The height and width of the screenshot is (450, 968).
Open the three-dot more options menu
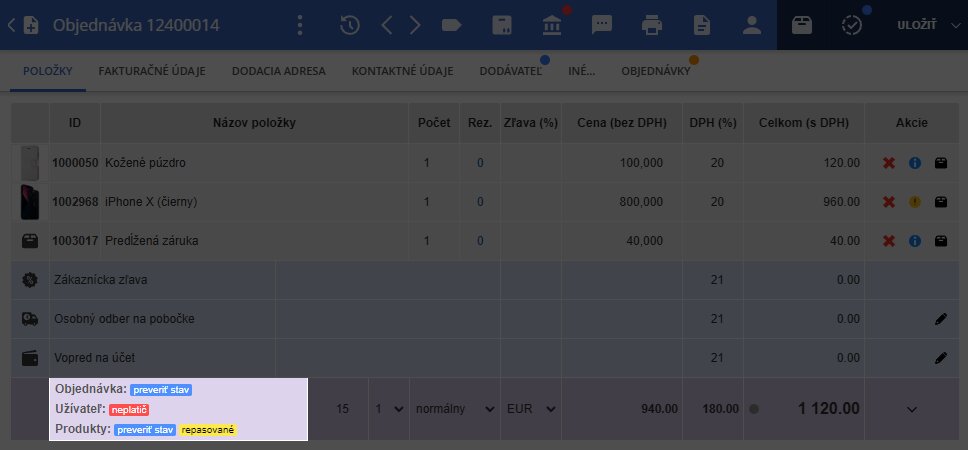pos(300,25)
